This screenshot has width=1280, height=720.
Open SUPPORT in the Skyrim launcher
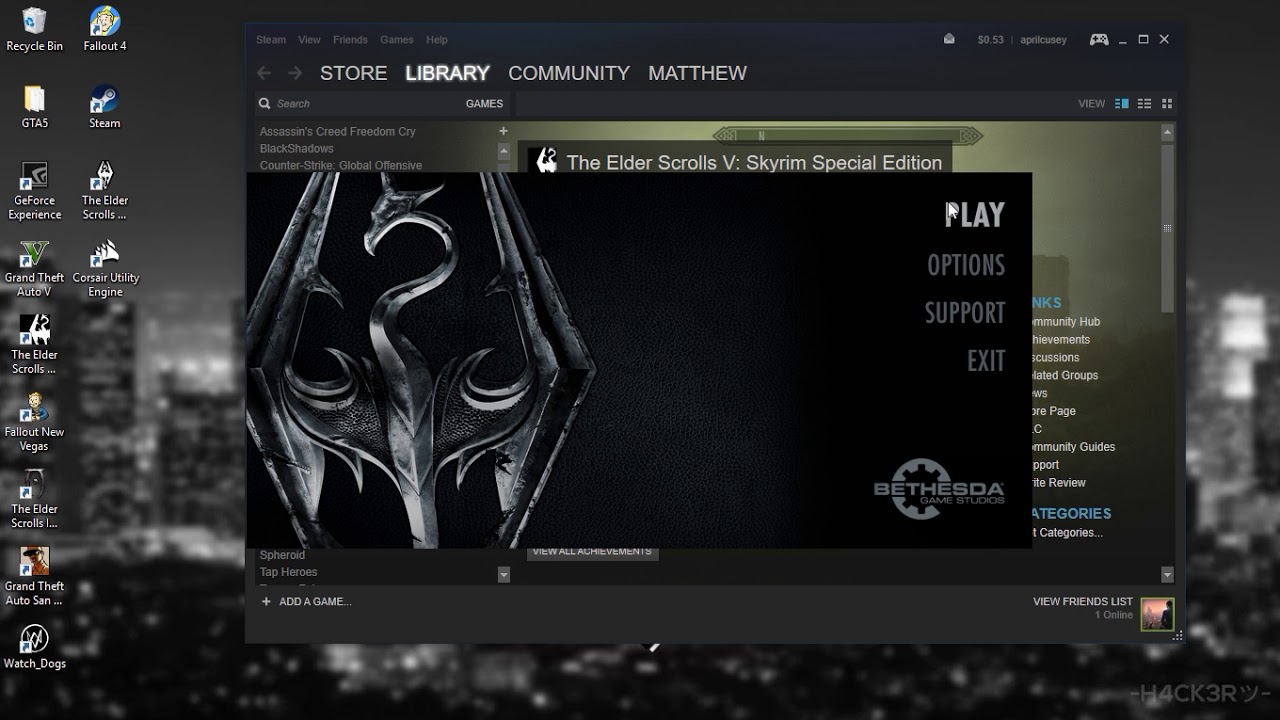click(965, 313)
